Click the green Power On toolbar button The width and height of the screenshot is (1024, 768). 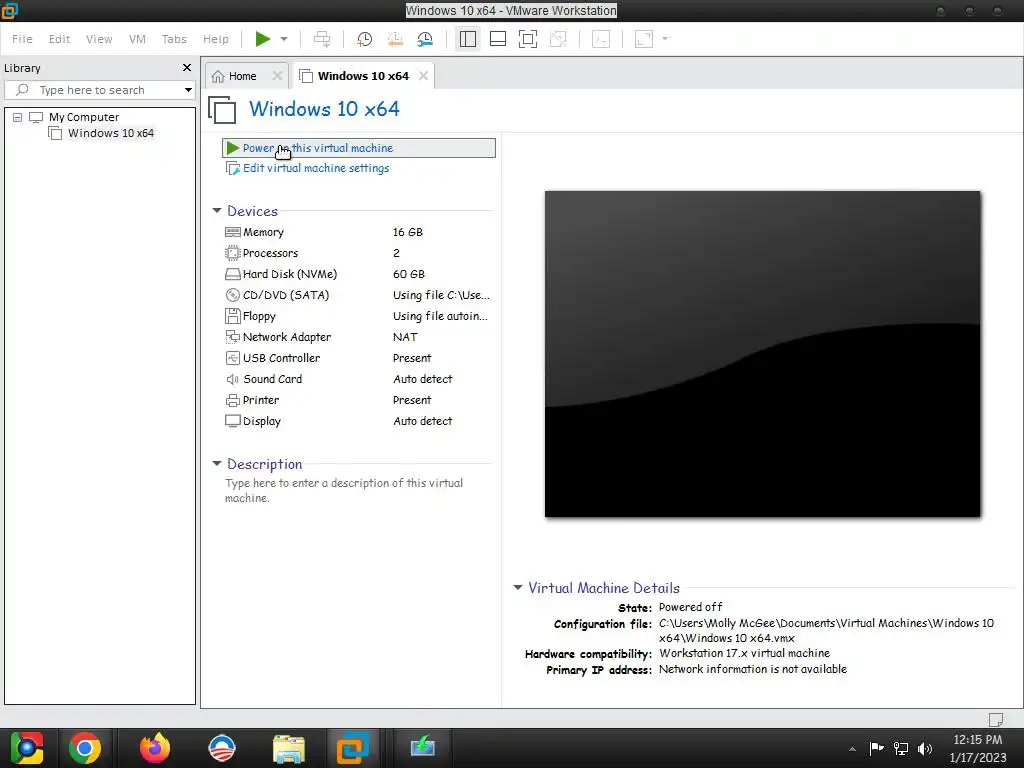[x=263, y=39]
